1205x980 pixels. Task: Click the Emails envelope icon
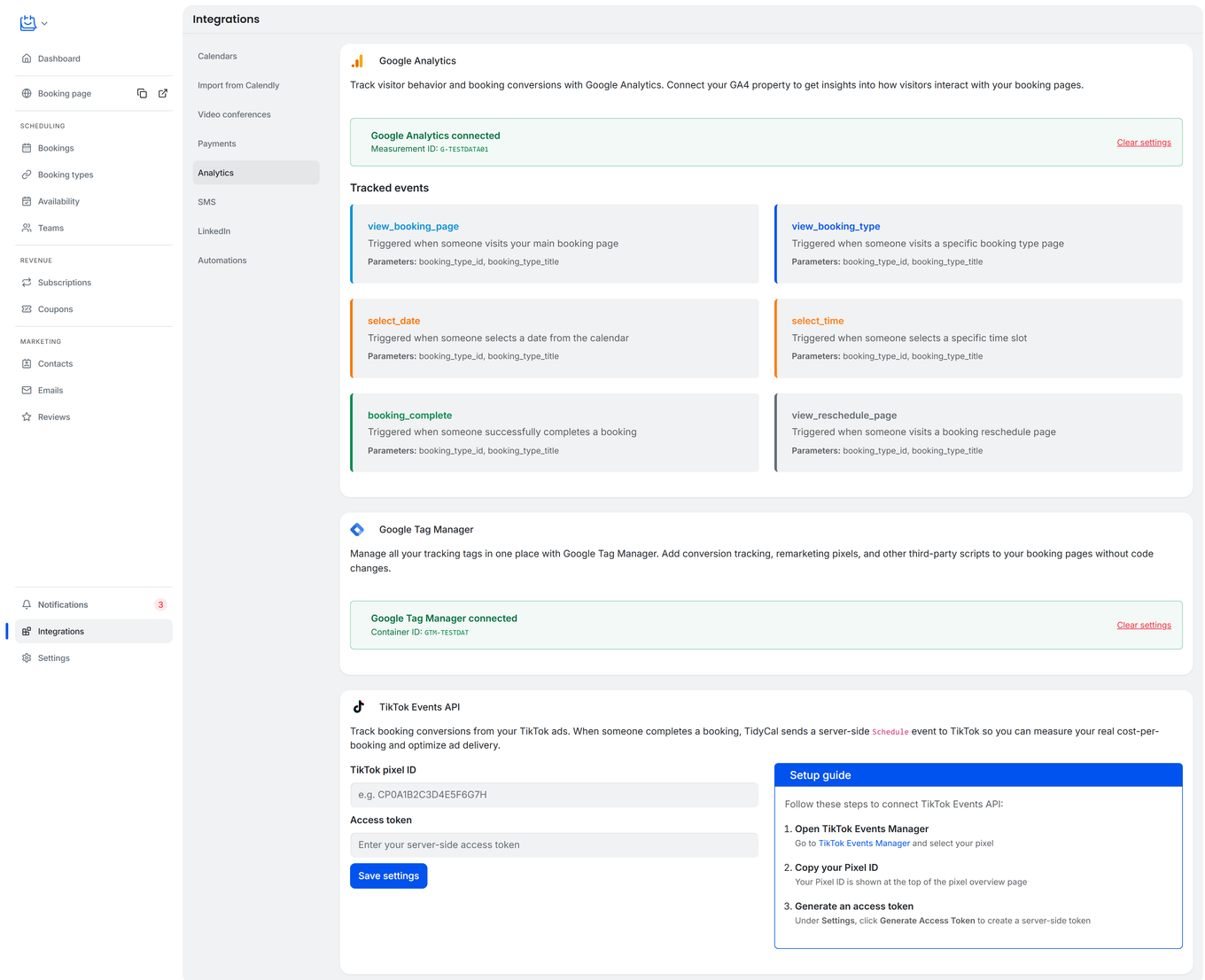(27, 390)
